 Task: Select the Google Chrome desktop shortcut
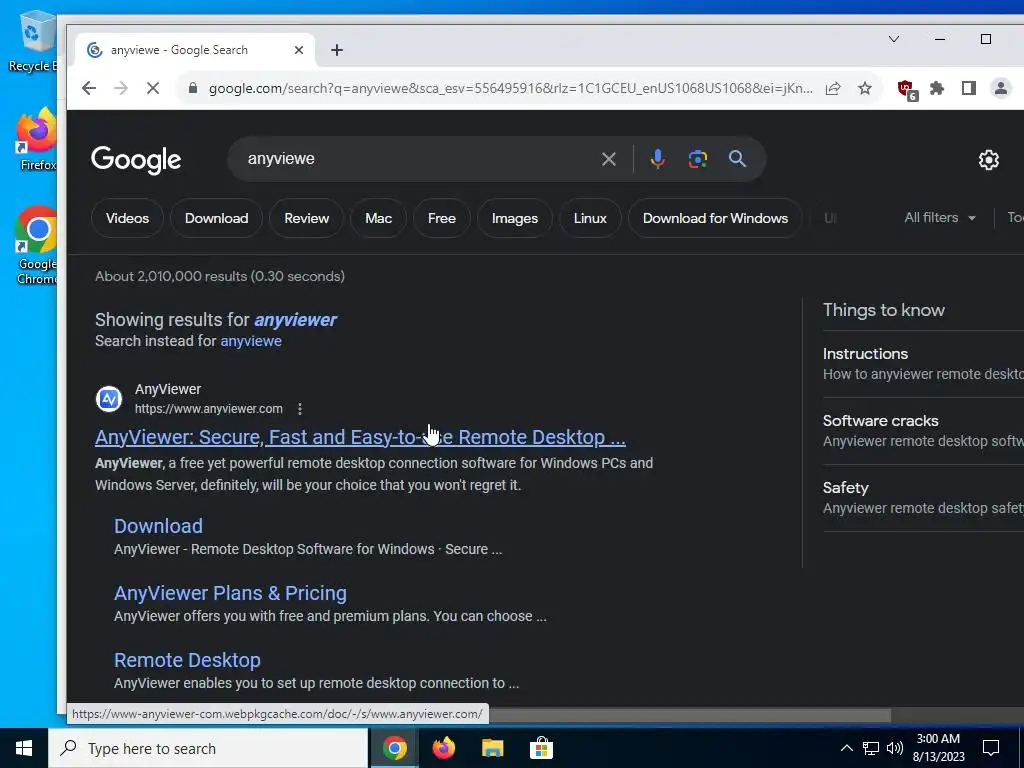[37, 246]
